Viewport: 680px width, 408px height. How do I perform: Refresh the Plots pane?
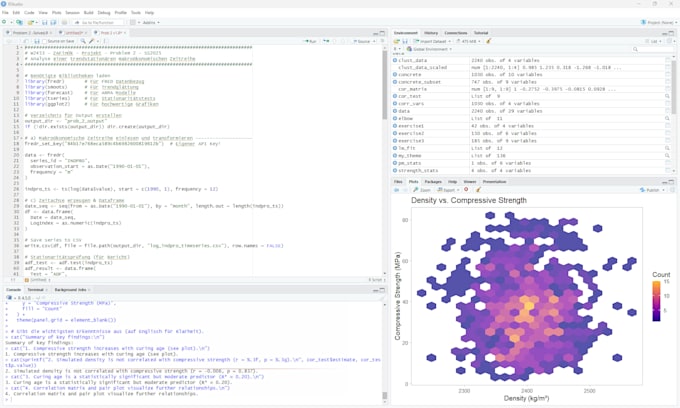click(673, 190)
